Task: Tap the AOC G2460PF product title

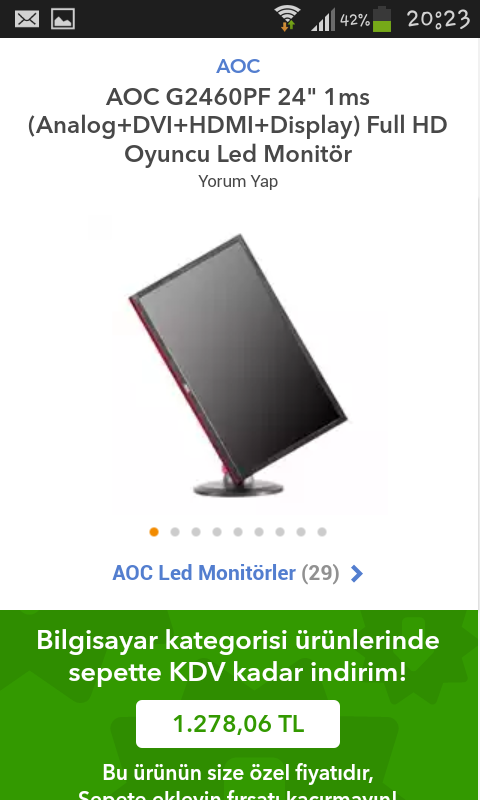Action: 238,125
